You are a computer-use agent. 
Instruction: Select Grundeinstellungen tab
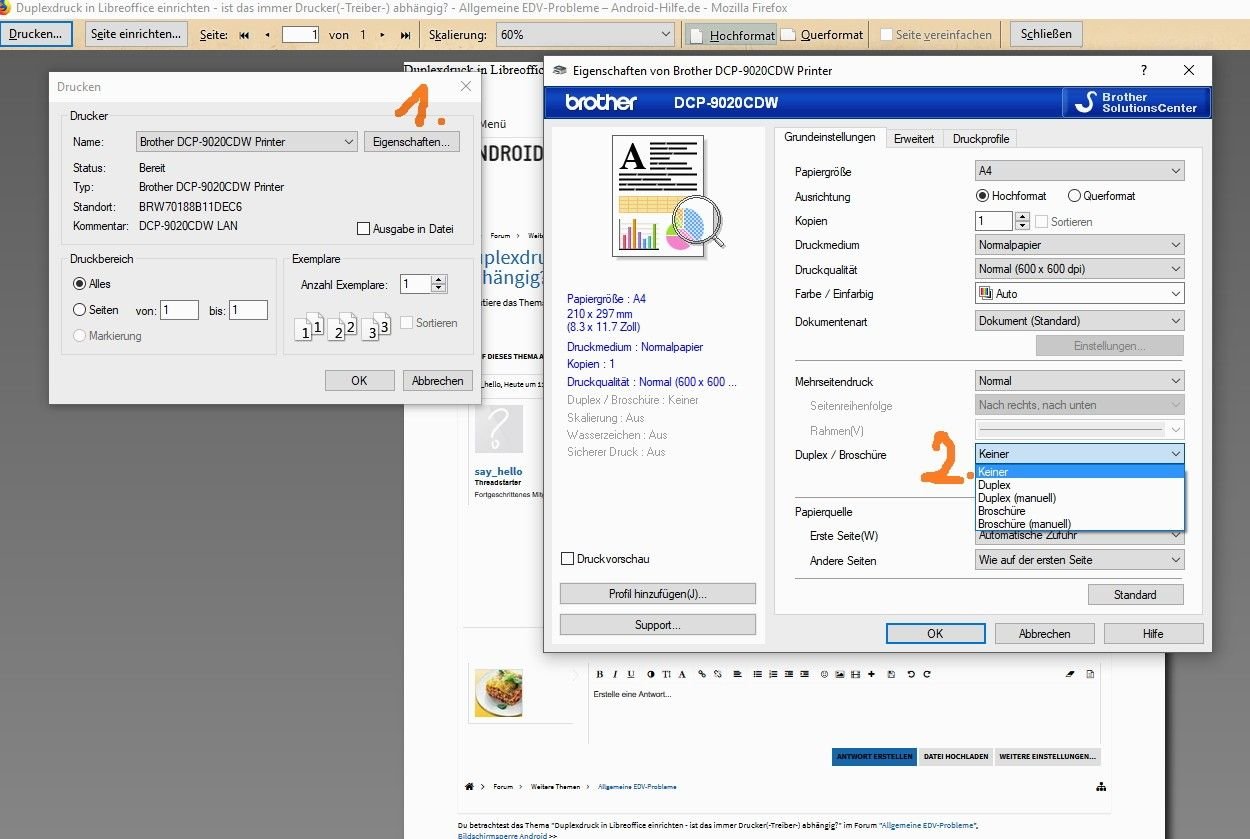829,137
